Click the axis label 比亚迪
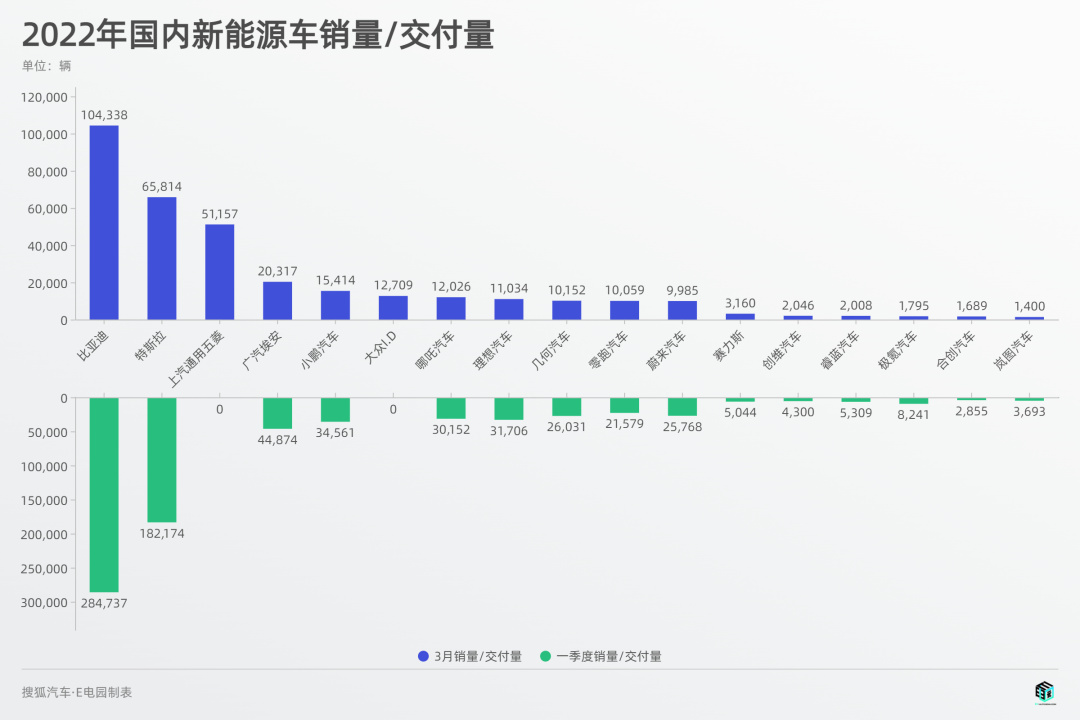Image resolution: width=1080 pixels, height=720 pixels. click(93, 346)
